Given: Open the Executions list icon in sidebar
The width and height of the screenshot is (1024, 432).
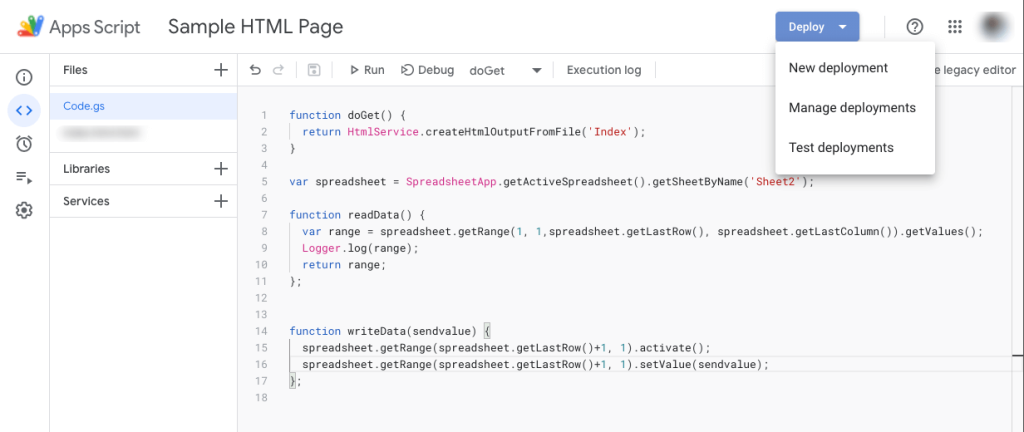Looking at the screenshot, I should 24,177.
